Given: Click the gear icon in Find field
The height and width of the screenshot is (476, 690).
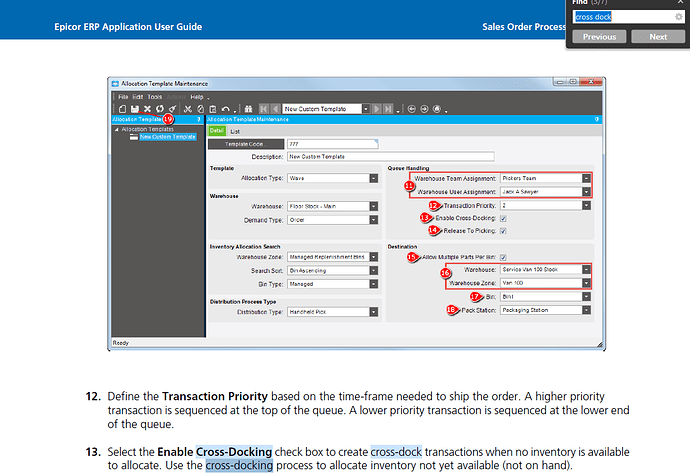Looking at the screenshot, I should [x=679, y=17].
